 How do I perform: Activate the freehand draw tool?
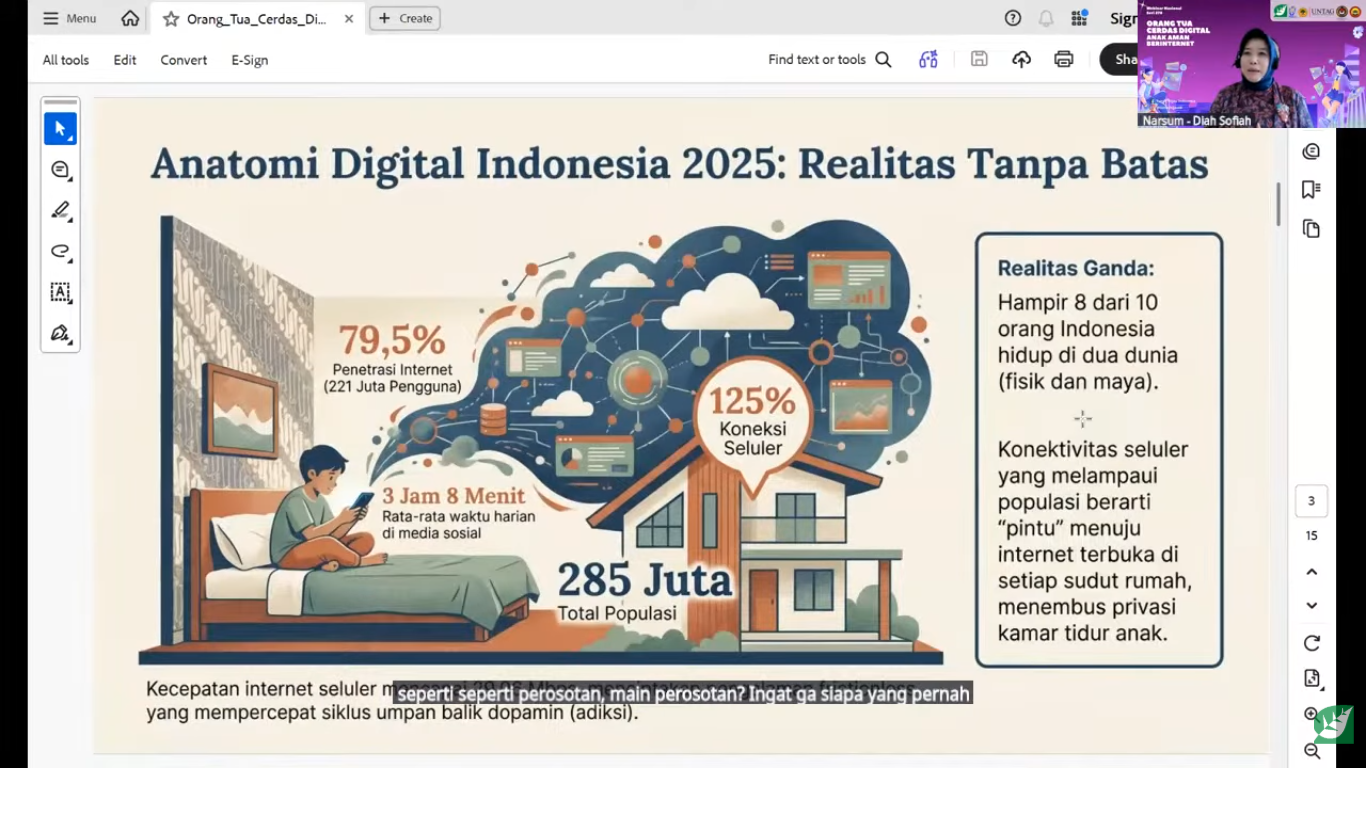tap(60, 252)
